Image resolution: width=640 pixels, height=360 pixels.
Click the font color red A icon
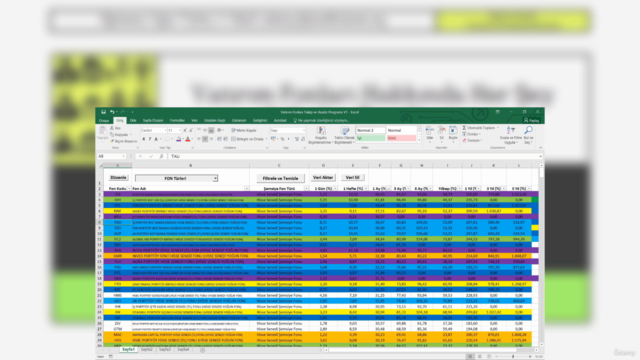188,139
